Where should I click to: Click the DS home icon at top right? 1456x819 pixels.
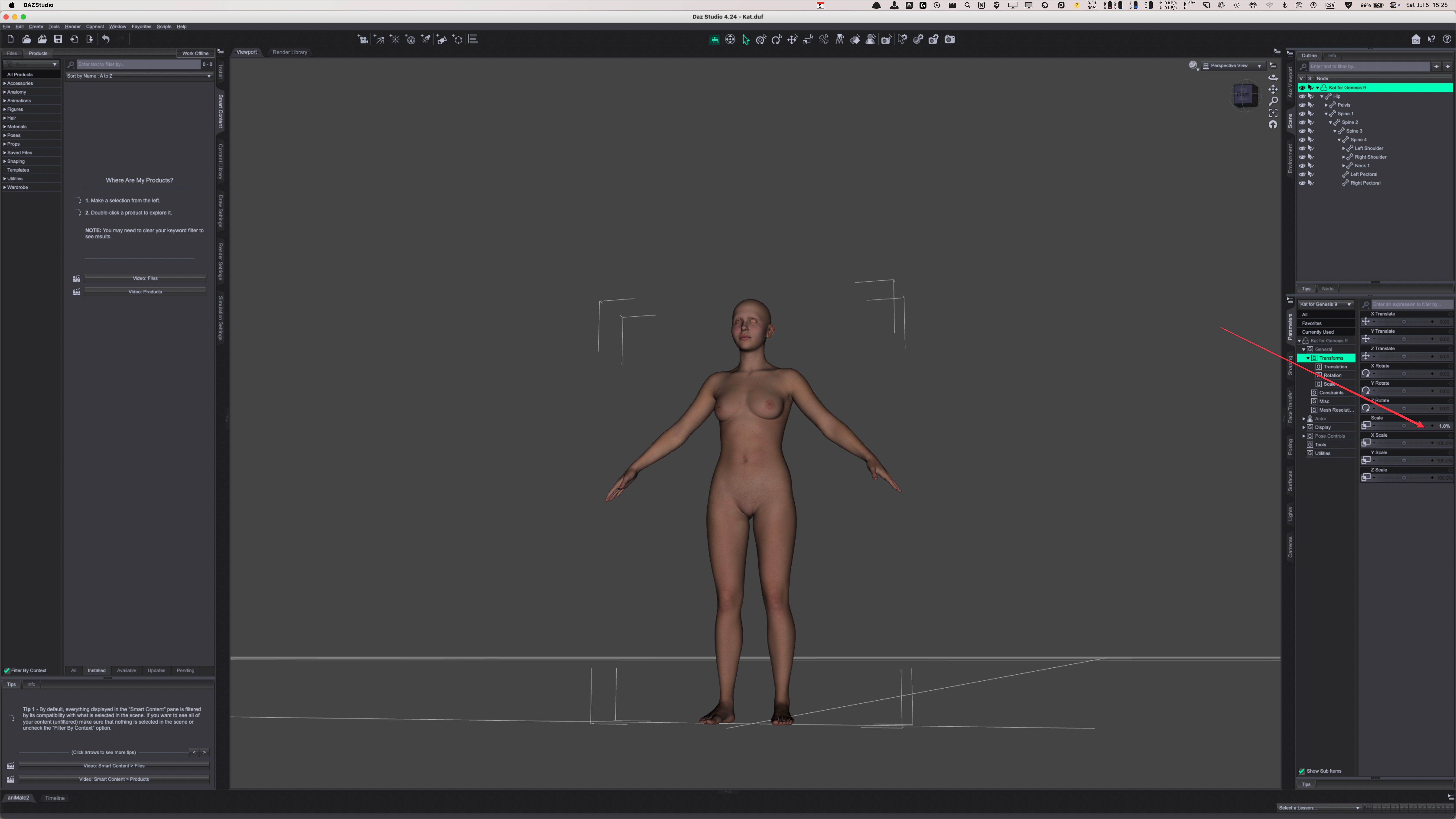(x=1416, y=39)
